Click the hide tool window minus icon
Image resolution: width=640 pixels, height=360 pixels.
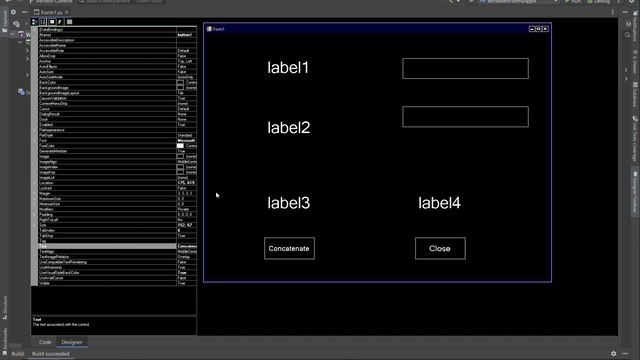(x=24, y=12)
